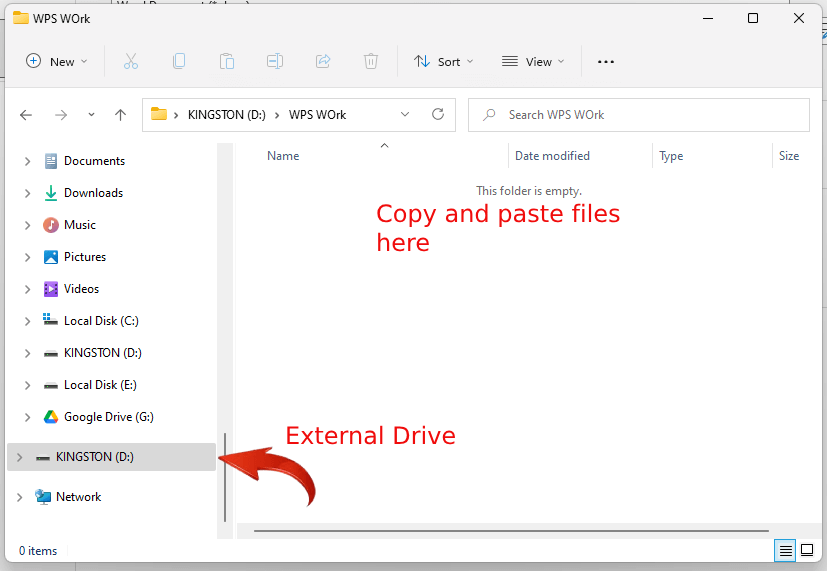Viewport: 827px width, 571px height.
Task: Select highlighted KINGSTON (D:) external drive
Action: click(111, 457)
